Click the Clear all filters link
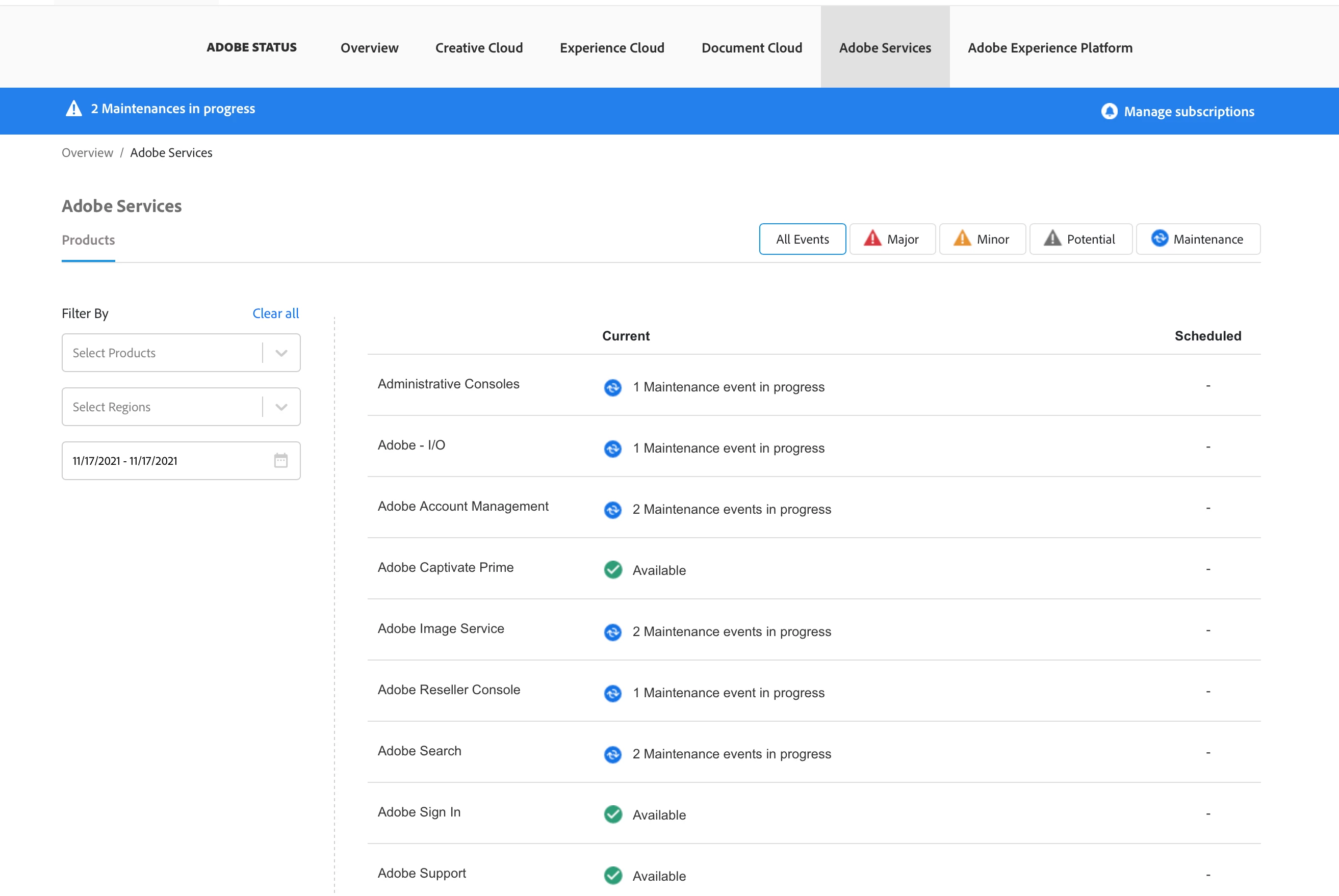This screenshot has width=1339, height=896. pos(275,313)
